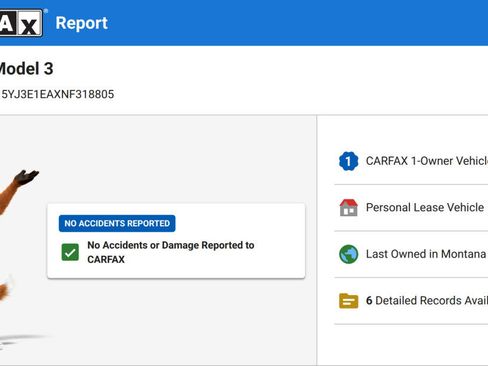Click the Model 3 heading
Viewport: 488px width, 366px height.
(x=26, y=69)
